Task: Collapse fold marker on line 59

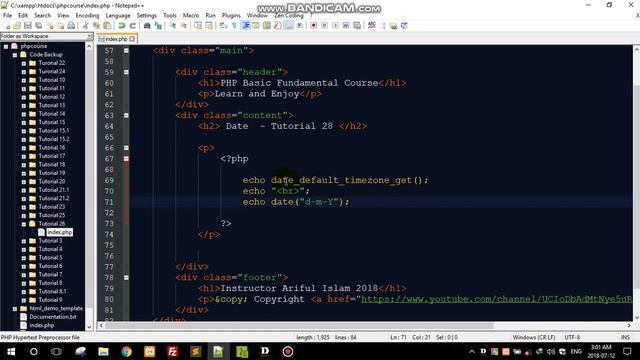Action: (126, 72)
